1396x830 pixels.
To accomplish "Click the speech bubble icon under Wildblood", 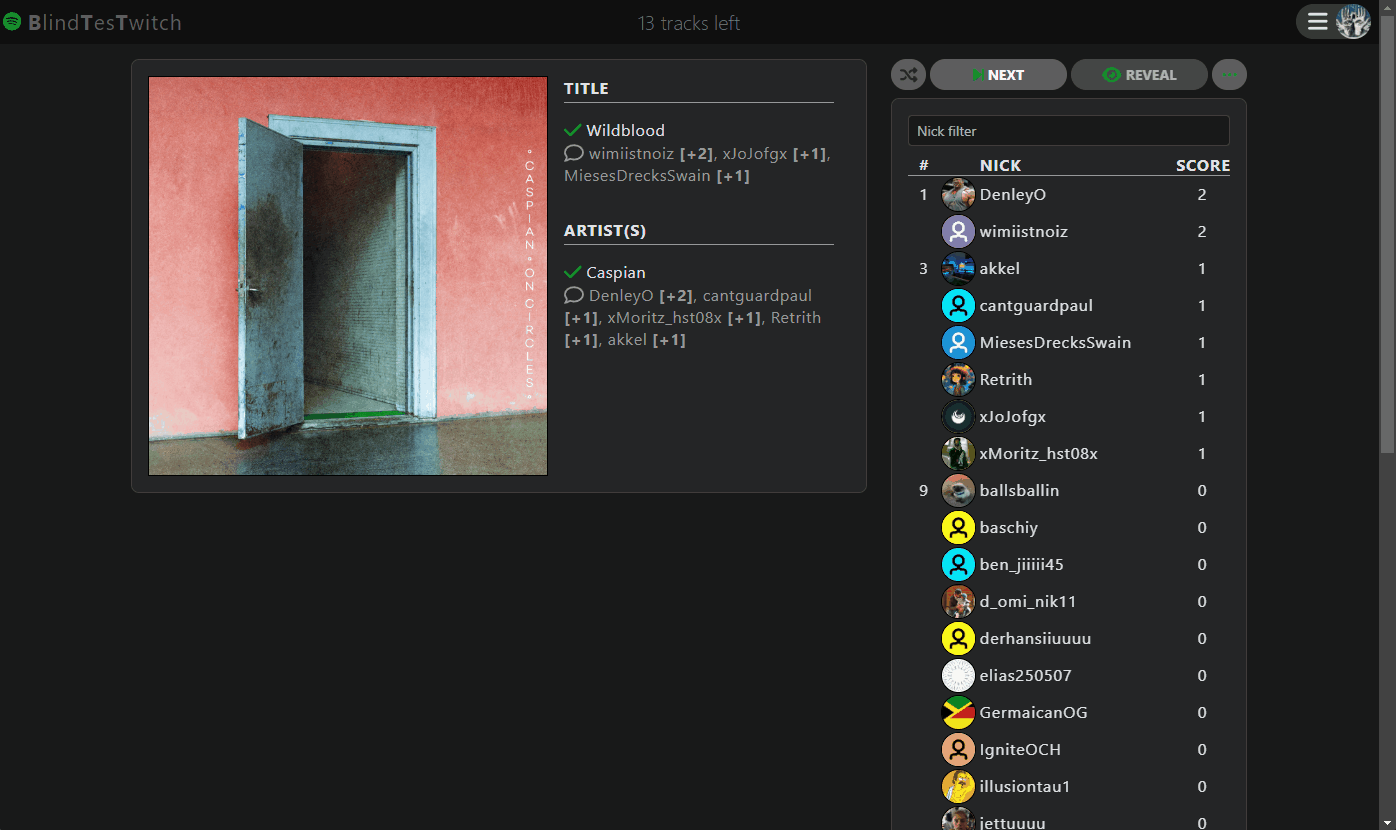I will tap(574, 154).
